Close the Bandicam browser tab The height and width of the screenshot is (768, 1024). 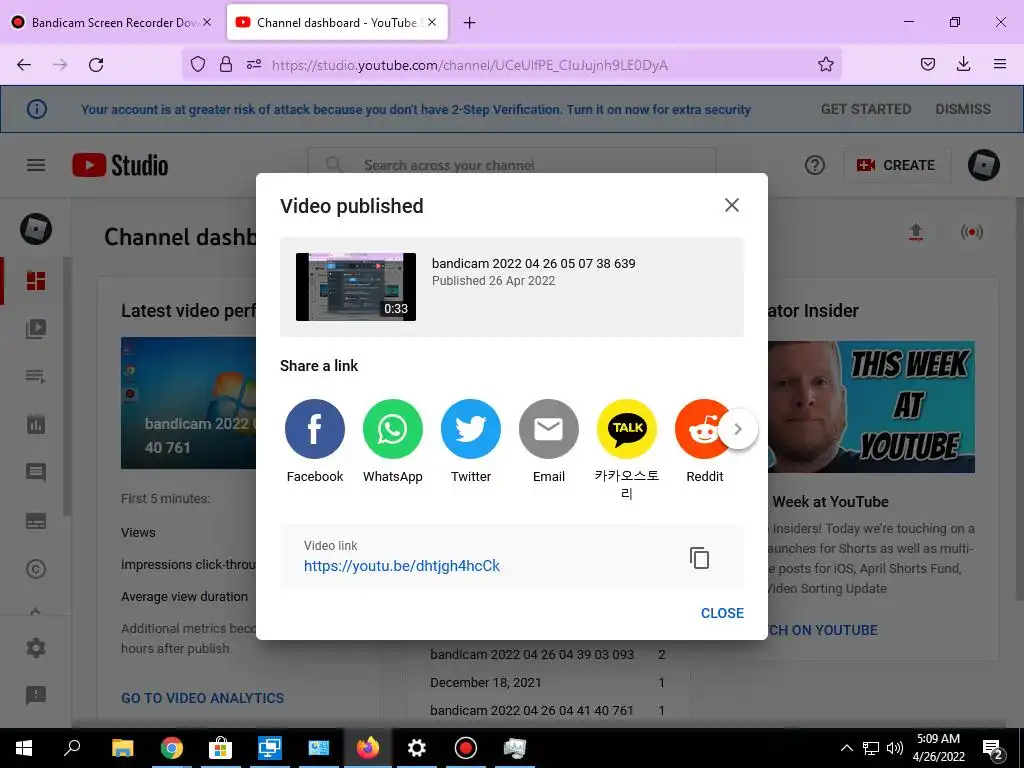[206, 22]
